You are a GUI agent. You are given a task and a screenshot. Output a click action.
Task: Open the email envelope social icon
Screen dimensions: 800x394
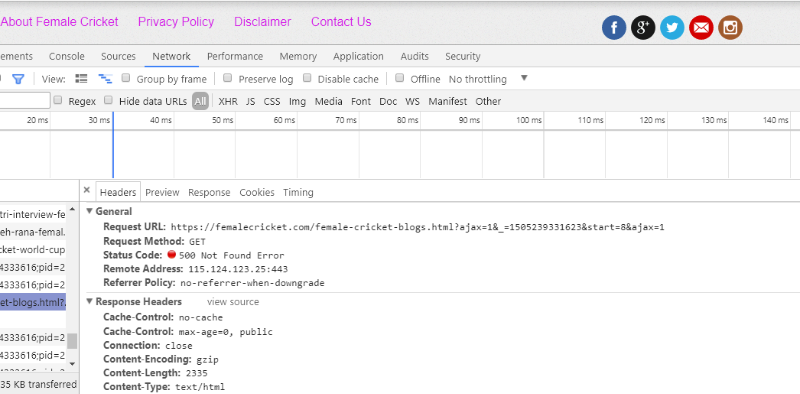coord(701,28)
